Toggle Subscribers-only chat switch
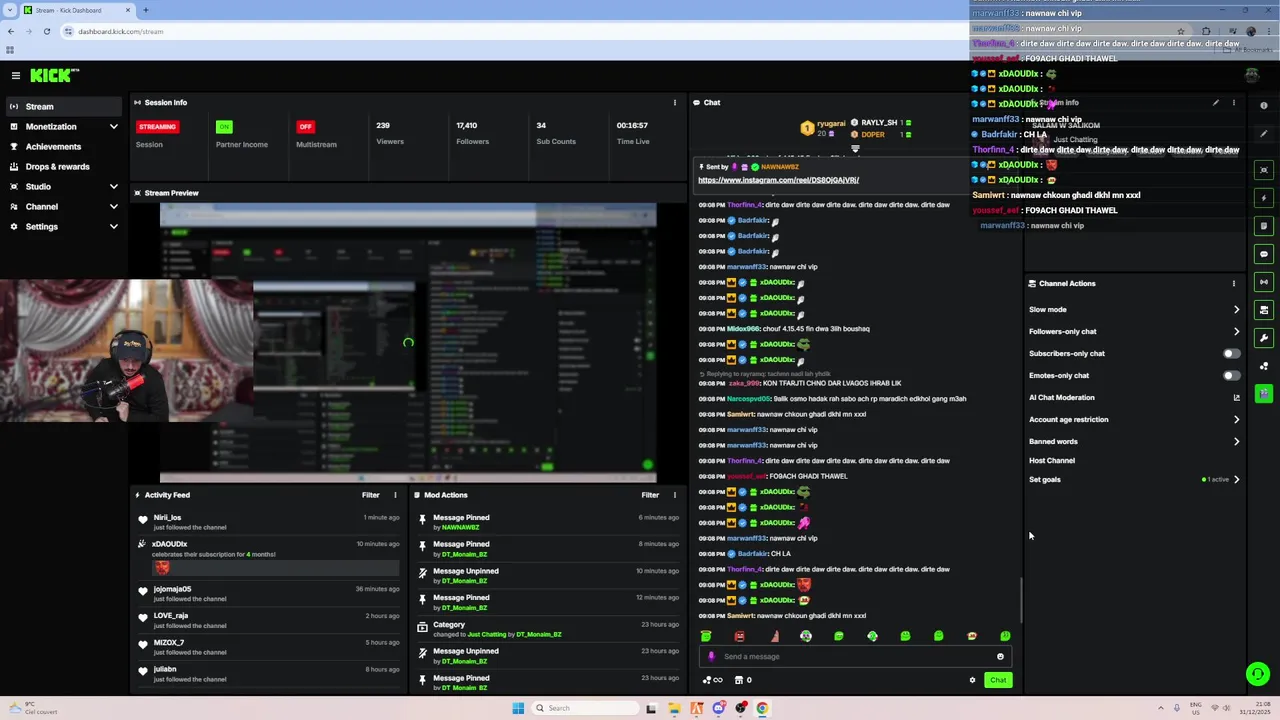 [1231, 354]
